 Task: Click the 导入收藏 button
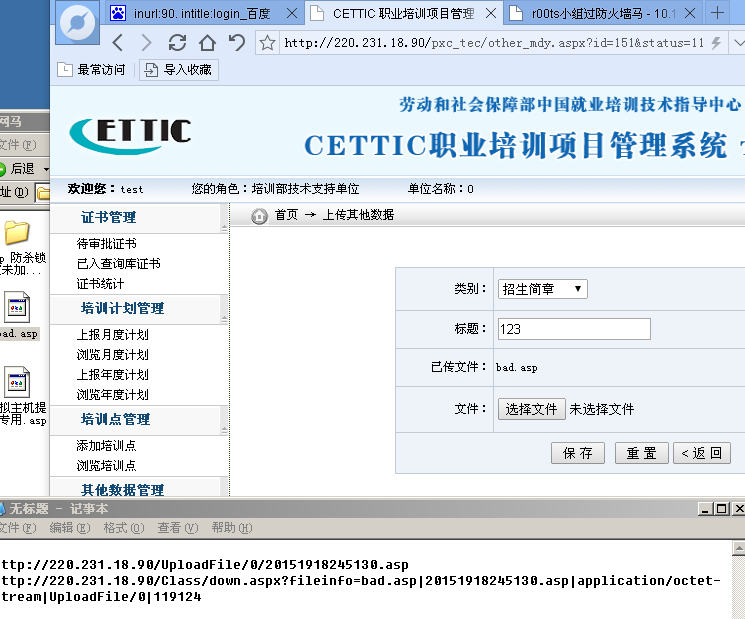pyautogui.click(x=179, y=70)
